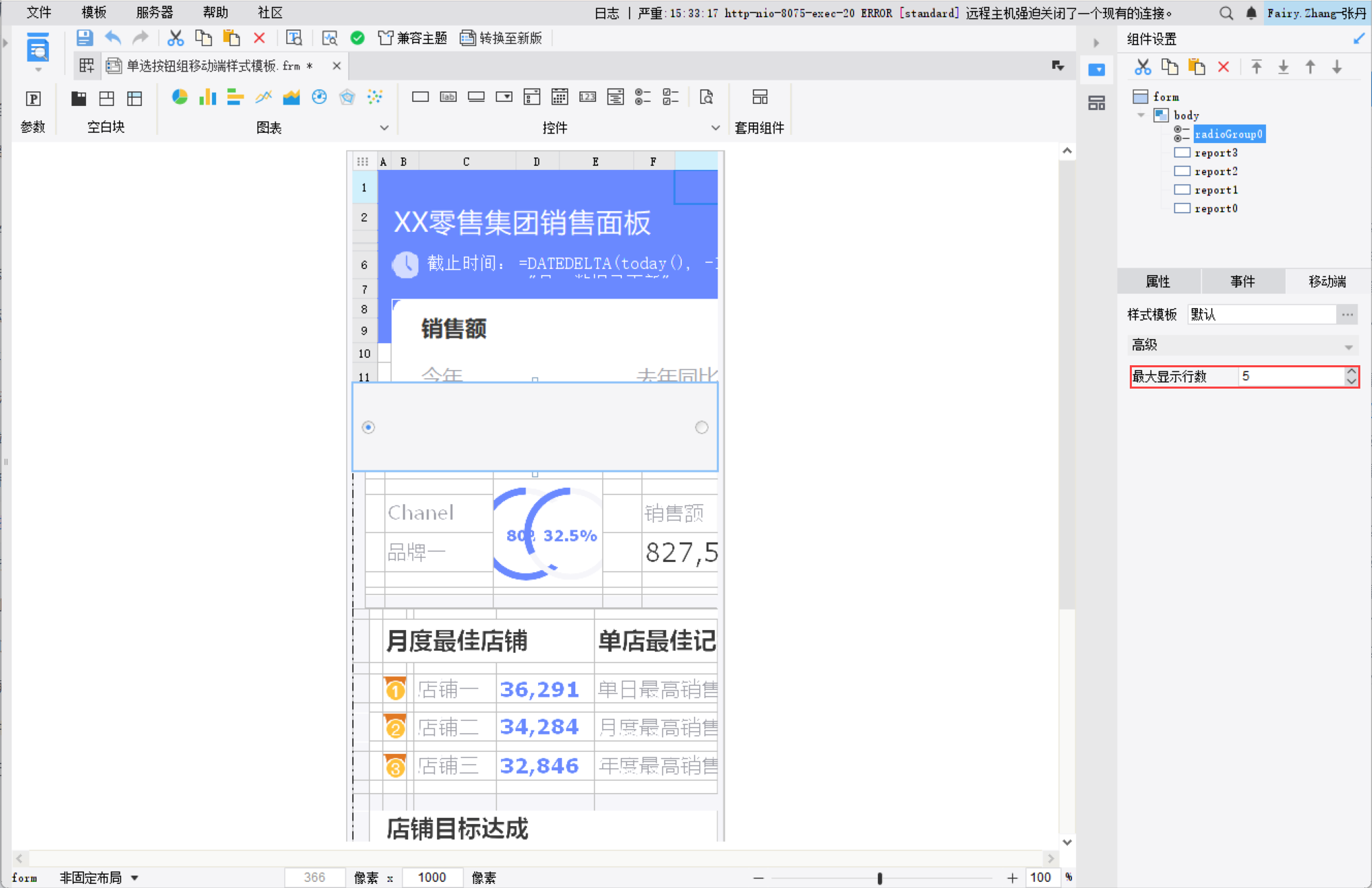Switch to the 事件 tab
This screenshot has width=1372, height=888.
1242,281
